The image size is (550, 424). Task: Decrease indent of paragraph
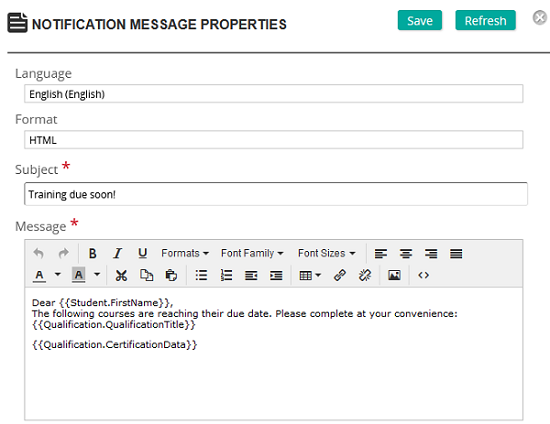pyautogui.click(x=251, y=276)
